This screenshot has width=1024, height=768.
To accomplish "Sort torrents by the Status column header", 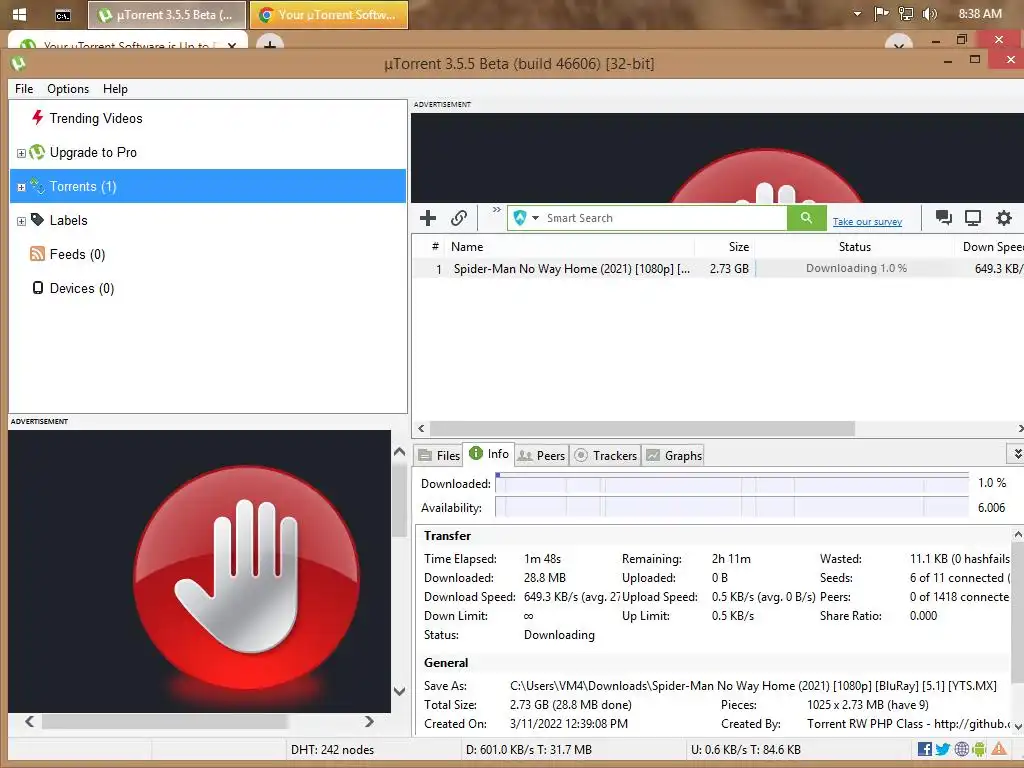I will click(855, 247).
